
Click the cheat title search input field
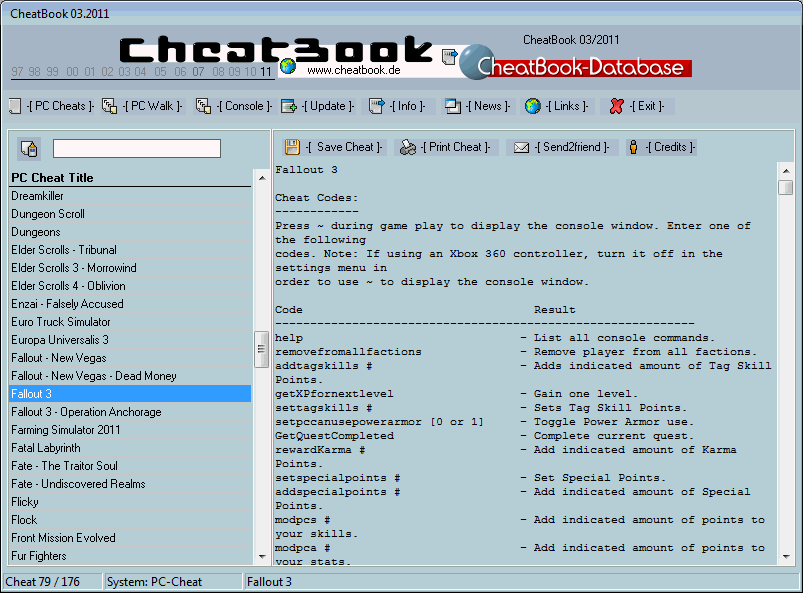pyautogui.click(x=137, y=149)
